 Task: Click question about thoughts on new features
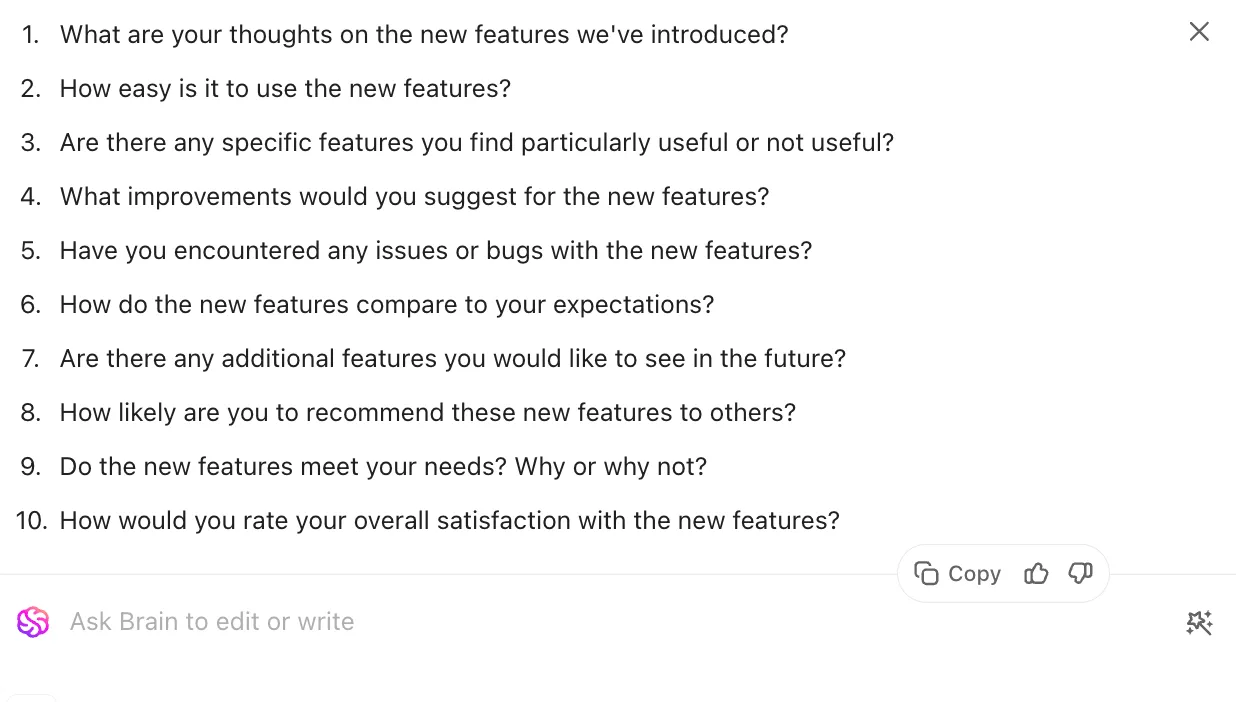click(x=424, y=34)
